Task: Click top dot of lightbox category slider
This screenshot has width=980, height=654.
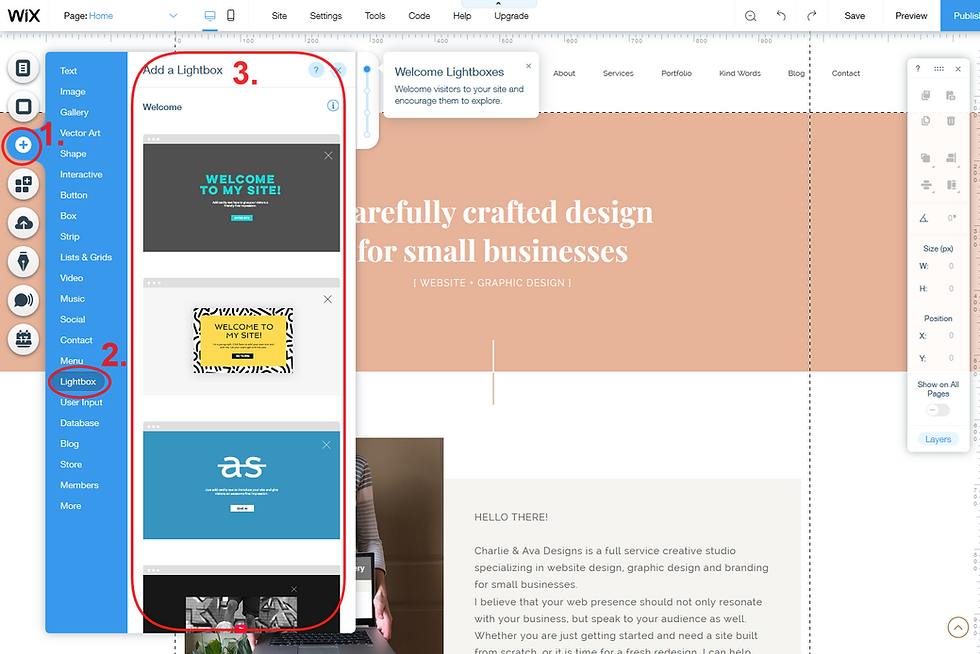Action: pos(367,69)
